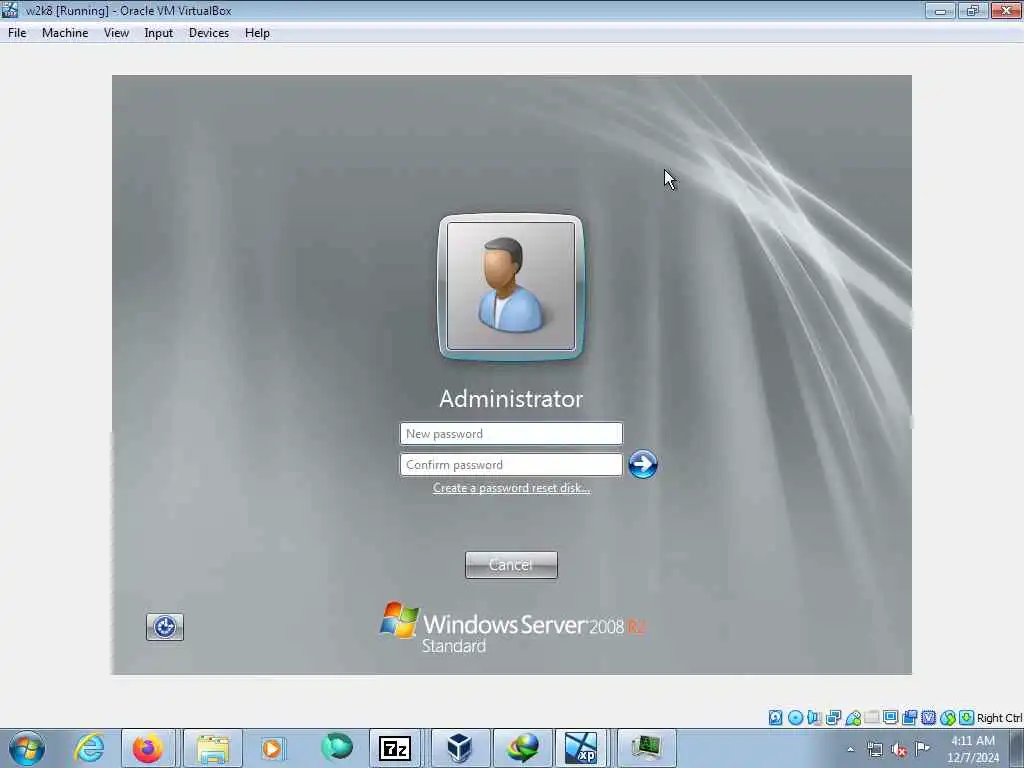The image size is (1024, 768).
Task: Click the Ease of Access button
Action: click(165, 627)
